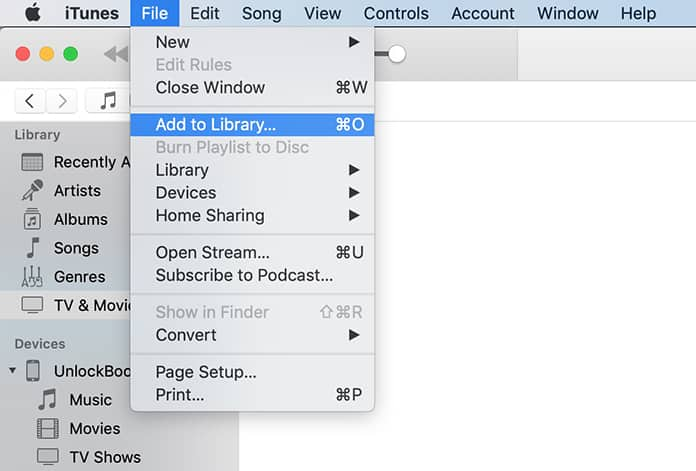Click the red close window button
This screenshot has width=696, height=471.
point(23,54)
